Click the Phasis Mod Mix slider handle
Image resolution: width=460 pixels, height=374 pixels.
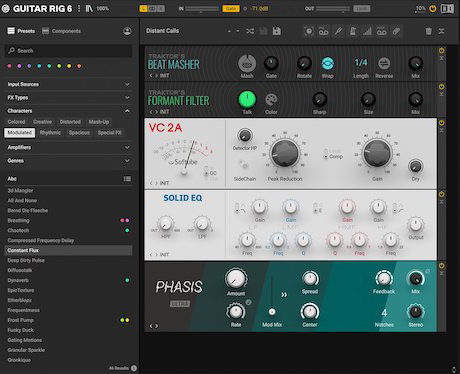point(272,312)
